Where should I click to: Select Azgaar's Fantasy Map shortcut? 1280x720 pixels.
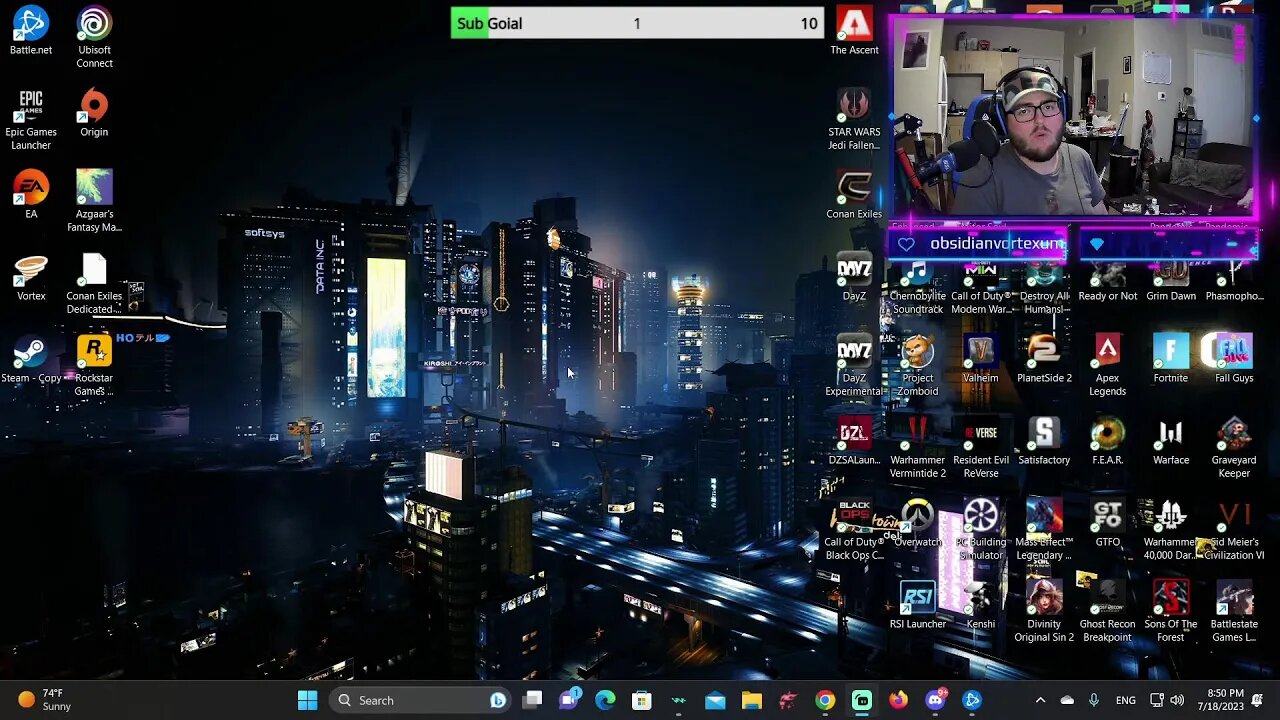click(x=94, y=202)
